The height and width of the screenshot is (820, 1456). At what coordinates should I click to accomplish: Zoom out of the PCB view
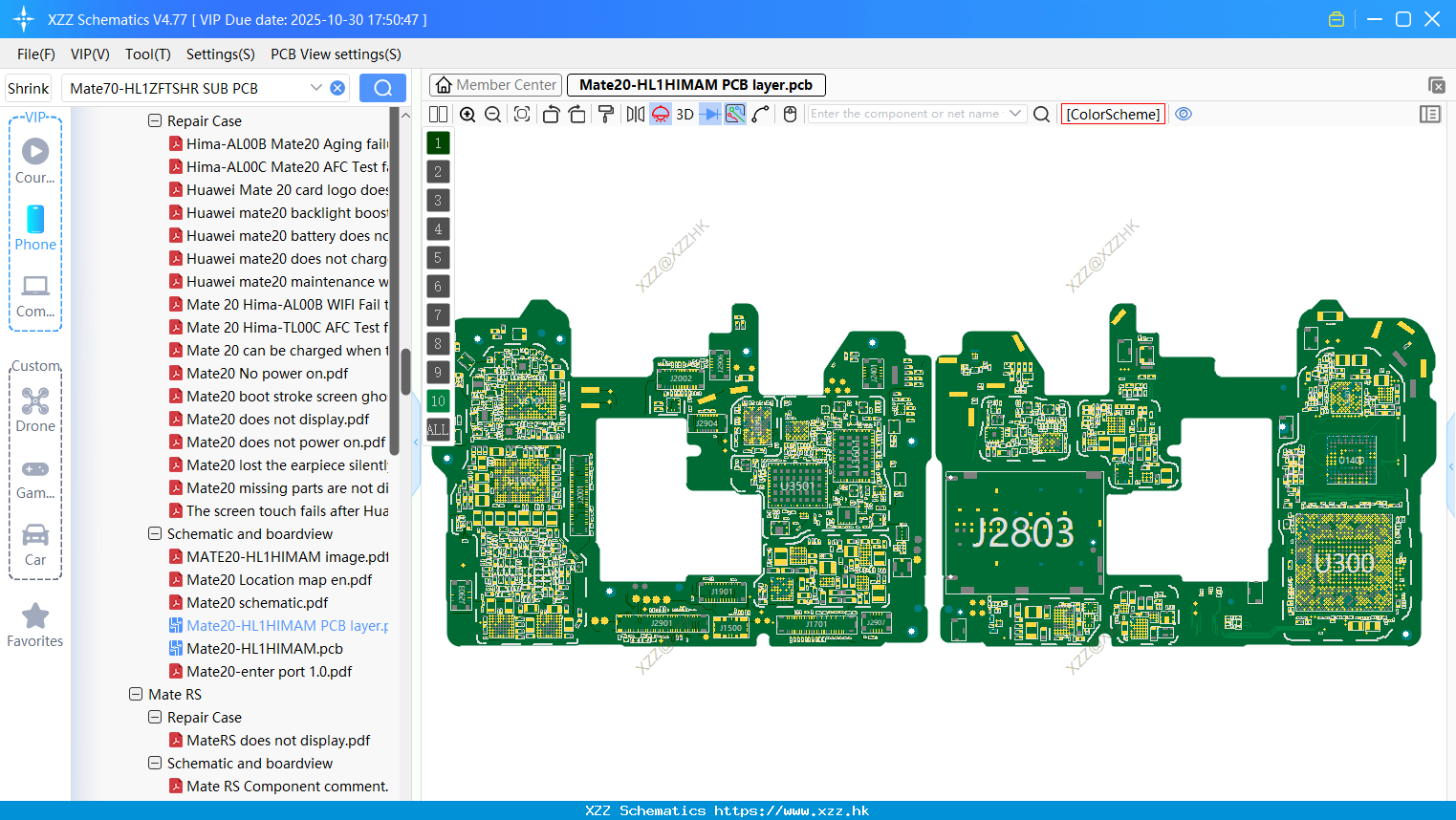tap(492, 114)
